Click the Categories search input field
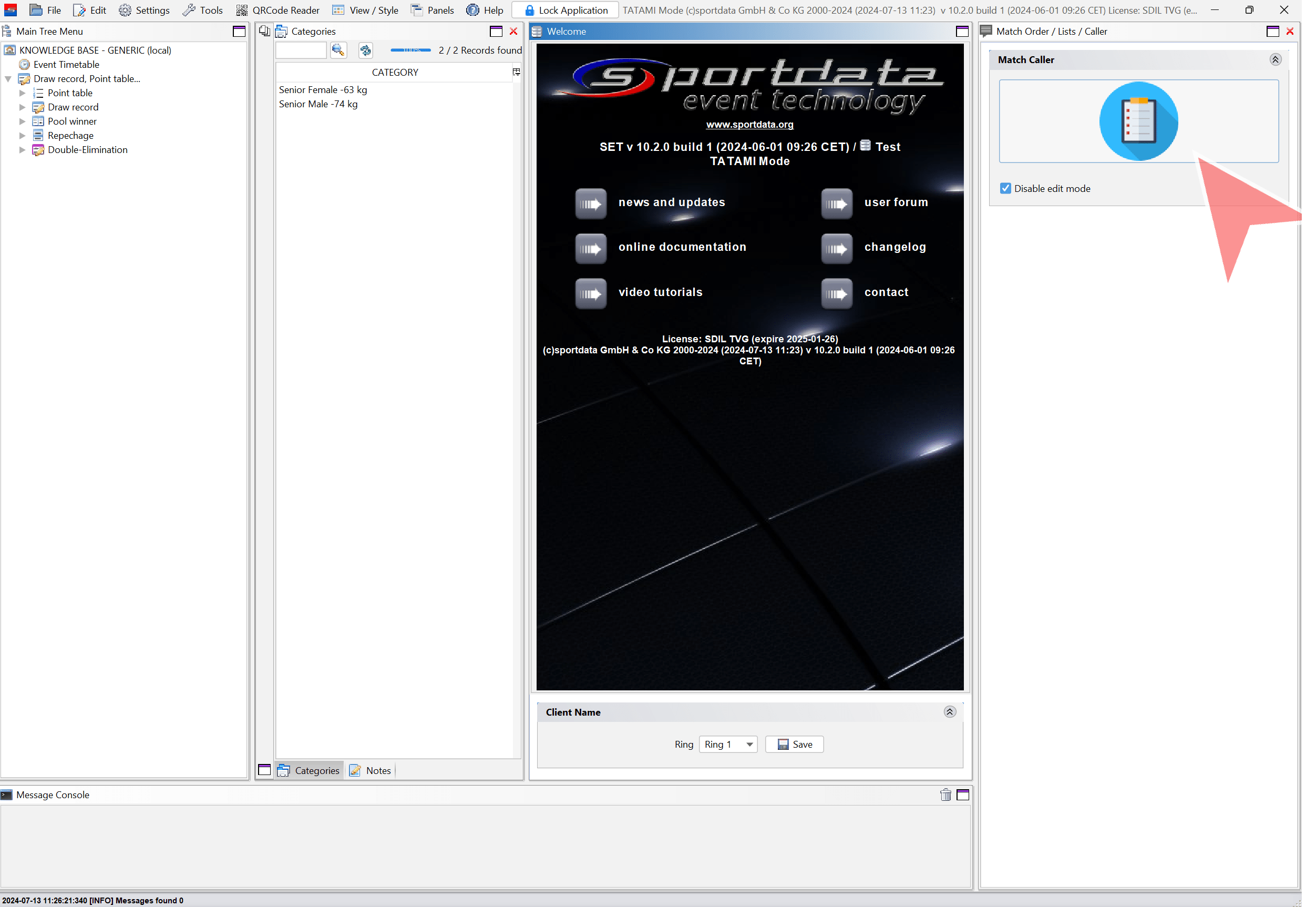Image resolution: width=1316 pixels, height=907 pixels. pyautogui.click(x=301, y=50)
